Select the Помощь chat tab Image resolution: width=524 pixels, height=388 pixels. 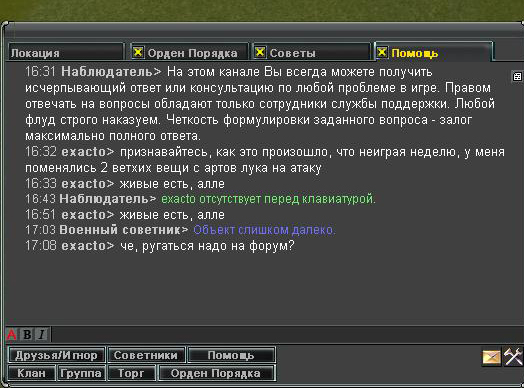pyautogui.click(x=434, y=52)
